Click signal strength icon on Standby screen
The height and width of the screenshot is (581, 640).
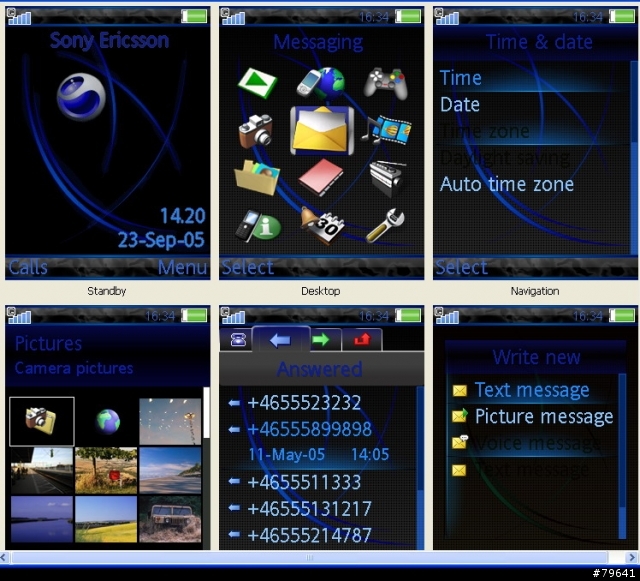point(19,16)
